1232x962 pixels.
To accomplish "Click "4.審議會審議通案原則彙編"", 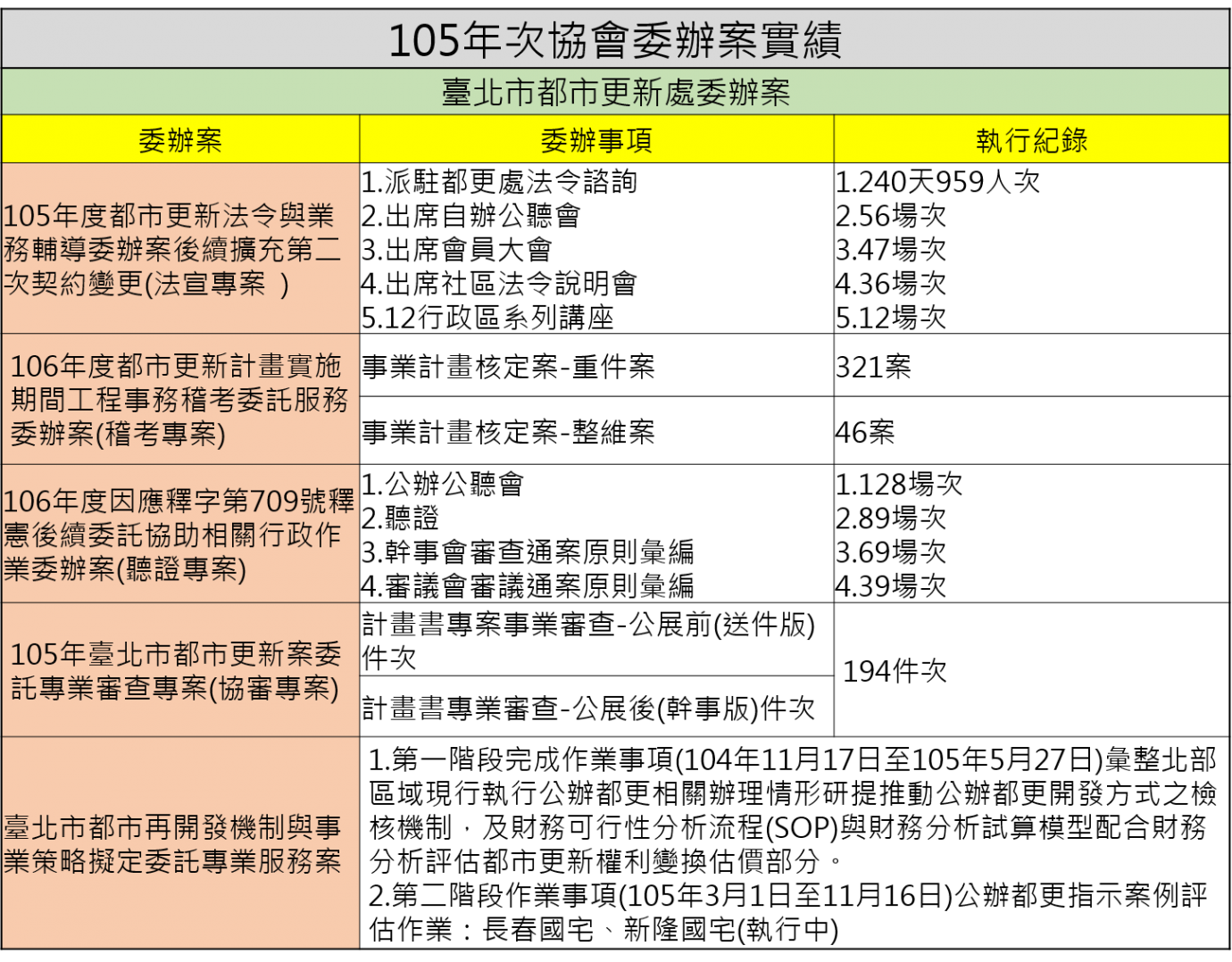I will (x=528, y=586).
